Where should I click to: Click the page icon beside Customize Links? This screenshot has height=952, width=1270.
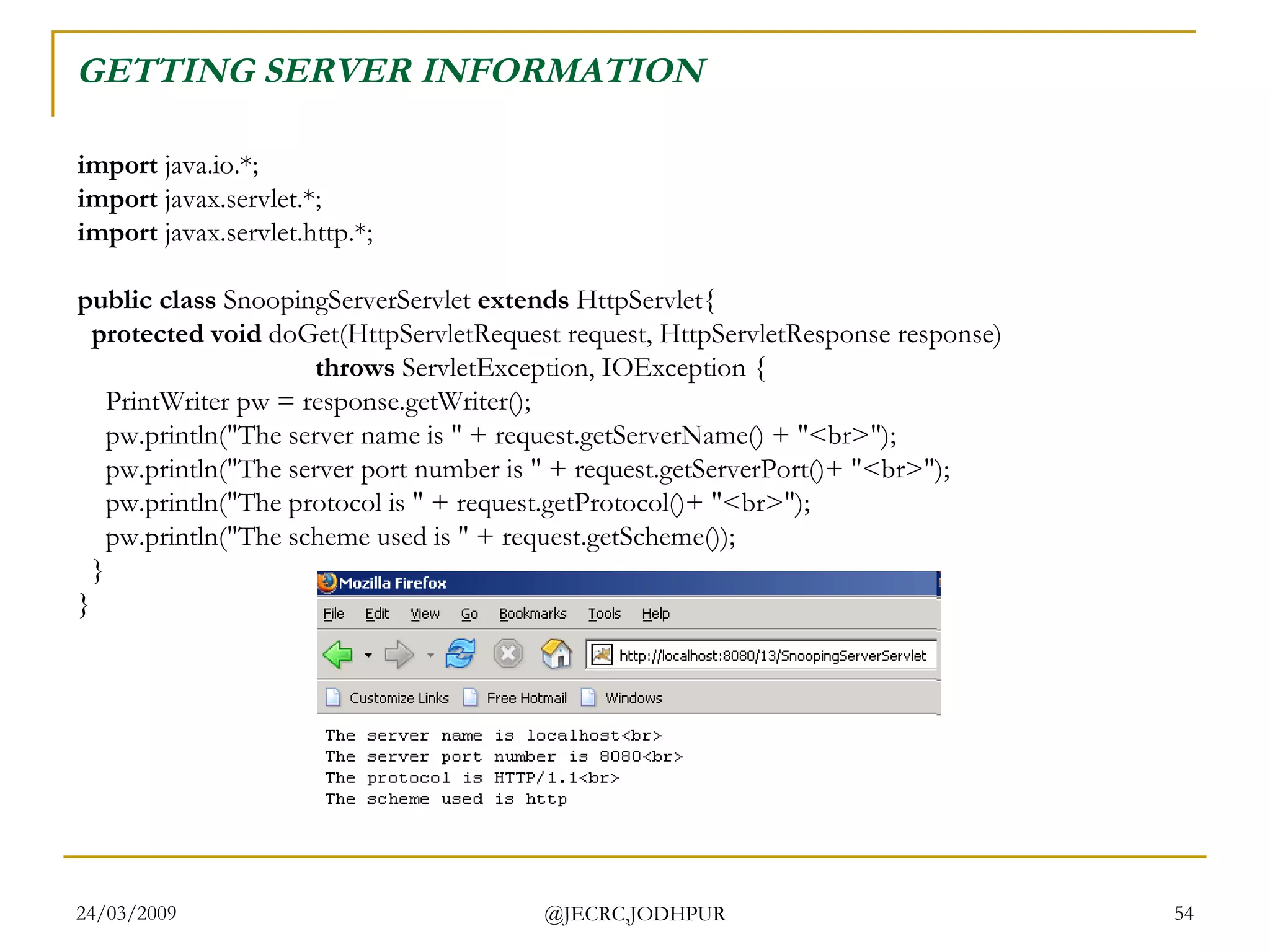click(x=333, y=697)
